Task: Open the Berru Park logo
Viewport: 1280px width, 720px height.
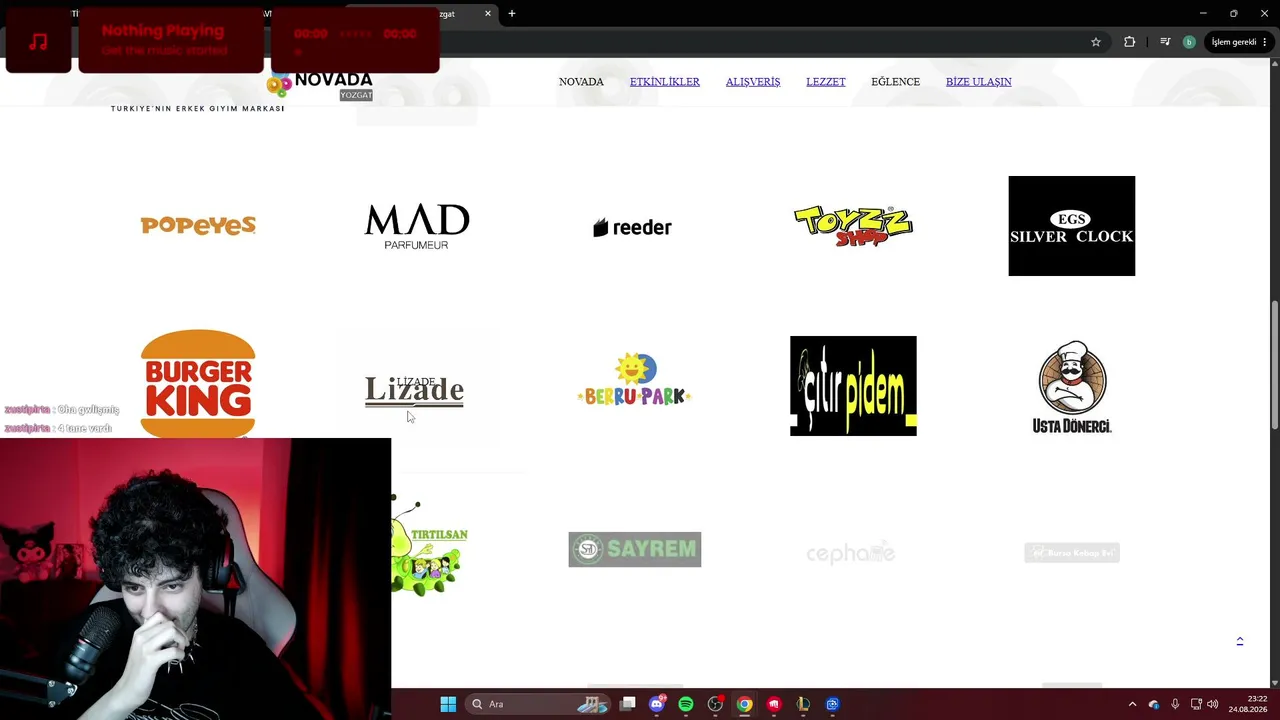Action: pyautogui.click(x=634, y=380)
